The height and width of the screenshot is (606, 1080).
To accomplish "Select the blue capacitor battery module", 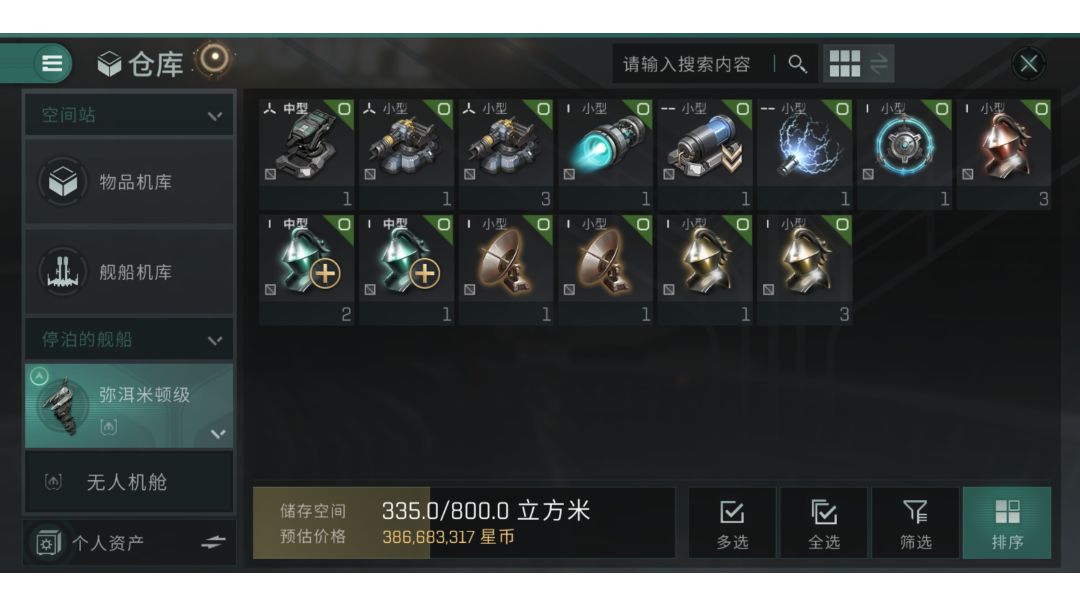I will [705, 154].
